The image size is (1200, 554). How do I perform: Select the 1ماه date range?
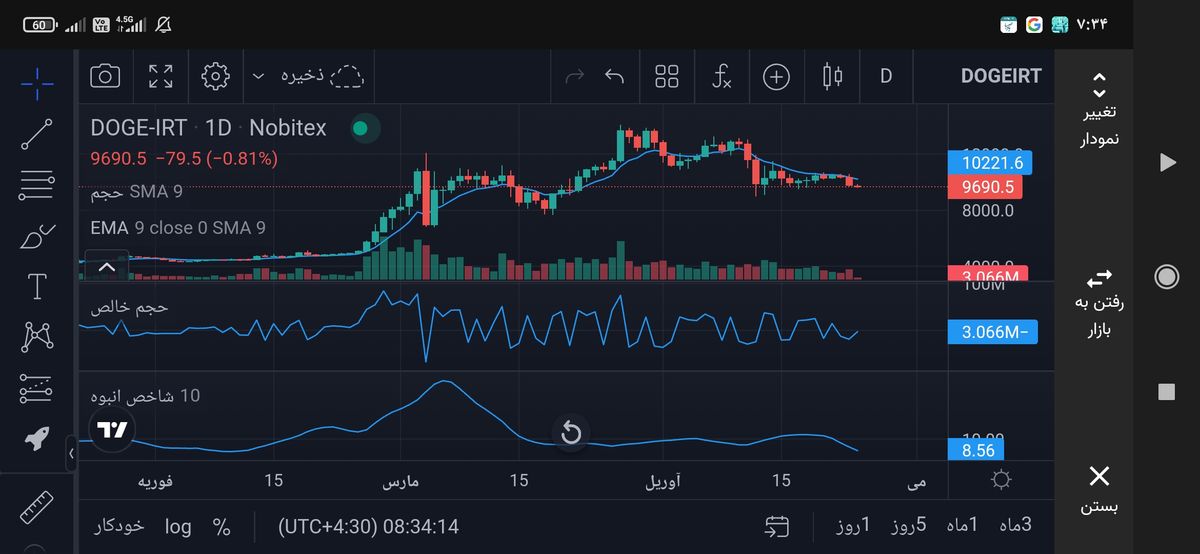961,525
